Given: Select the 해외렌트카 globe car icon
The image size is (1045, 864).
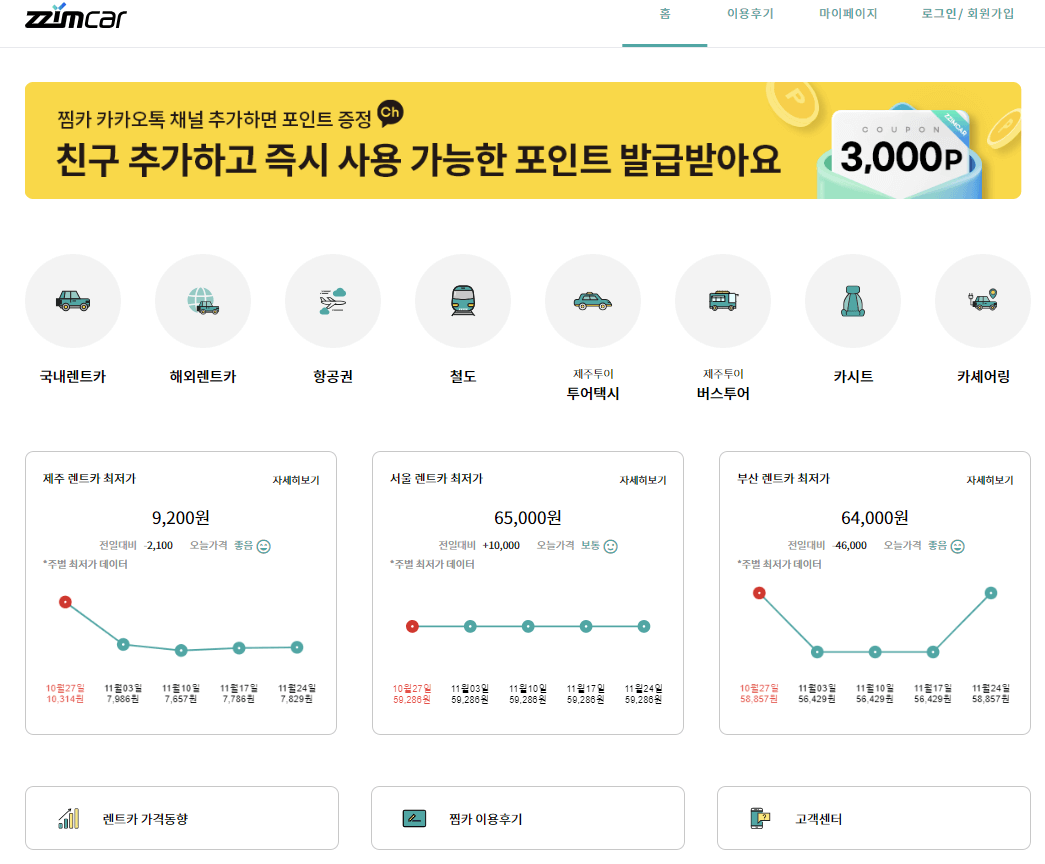Looking at the screenshot, I should [203, 301].
